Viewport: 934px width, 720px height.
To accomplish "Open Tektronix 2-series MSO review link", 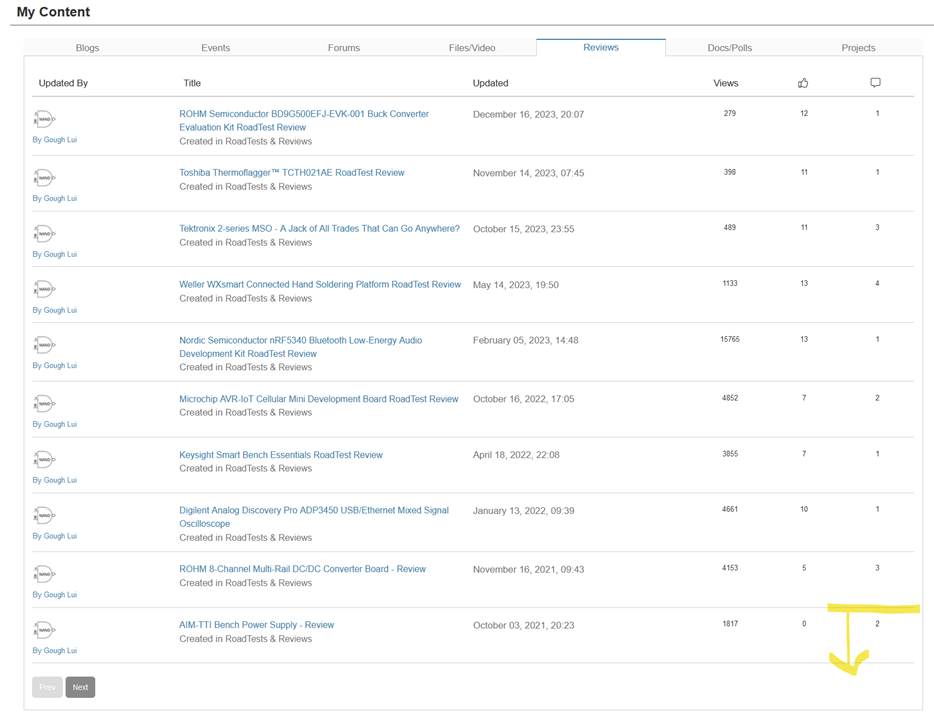I will 319,229.
